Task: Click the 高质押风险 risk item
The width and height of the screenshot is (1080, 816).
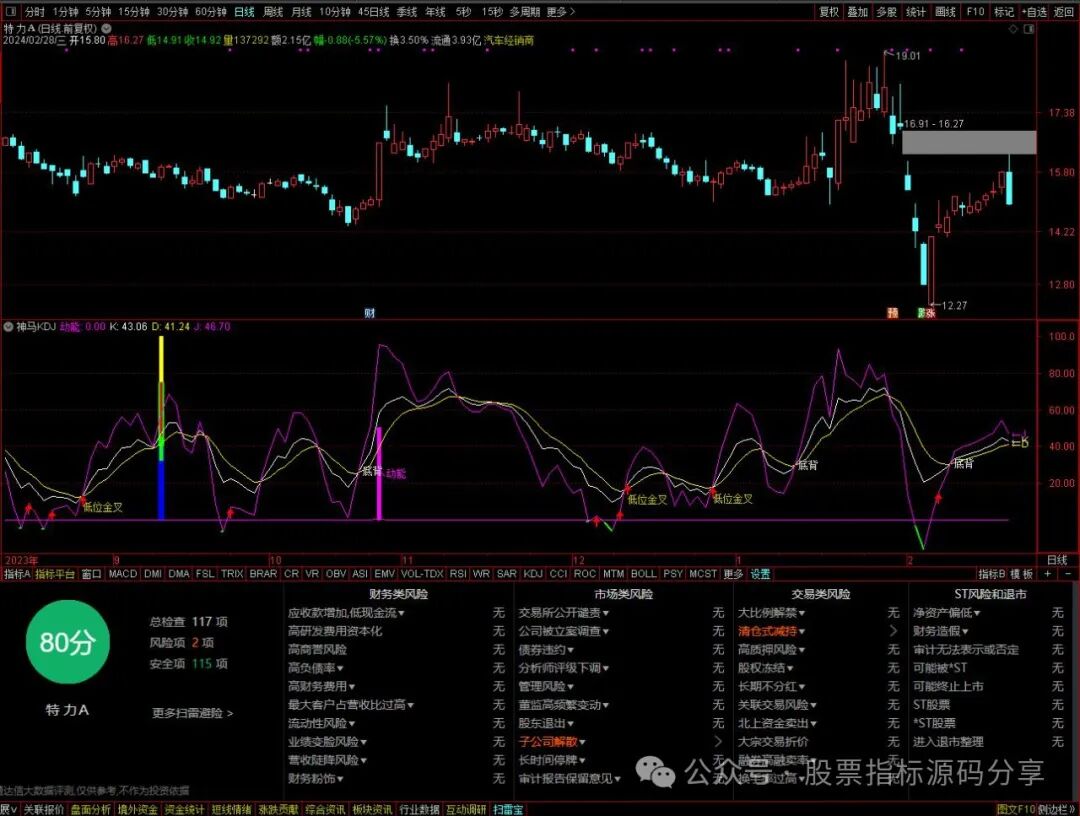Action: coord(771,649)
